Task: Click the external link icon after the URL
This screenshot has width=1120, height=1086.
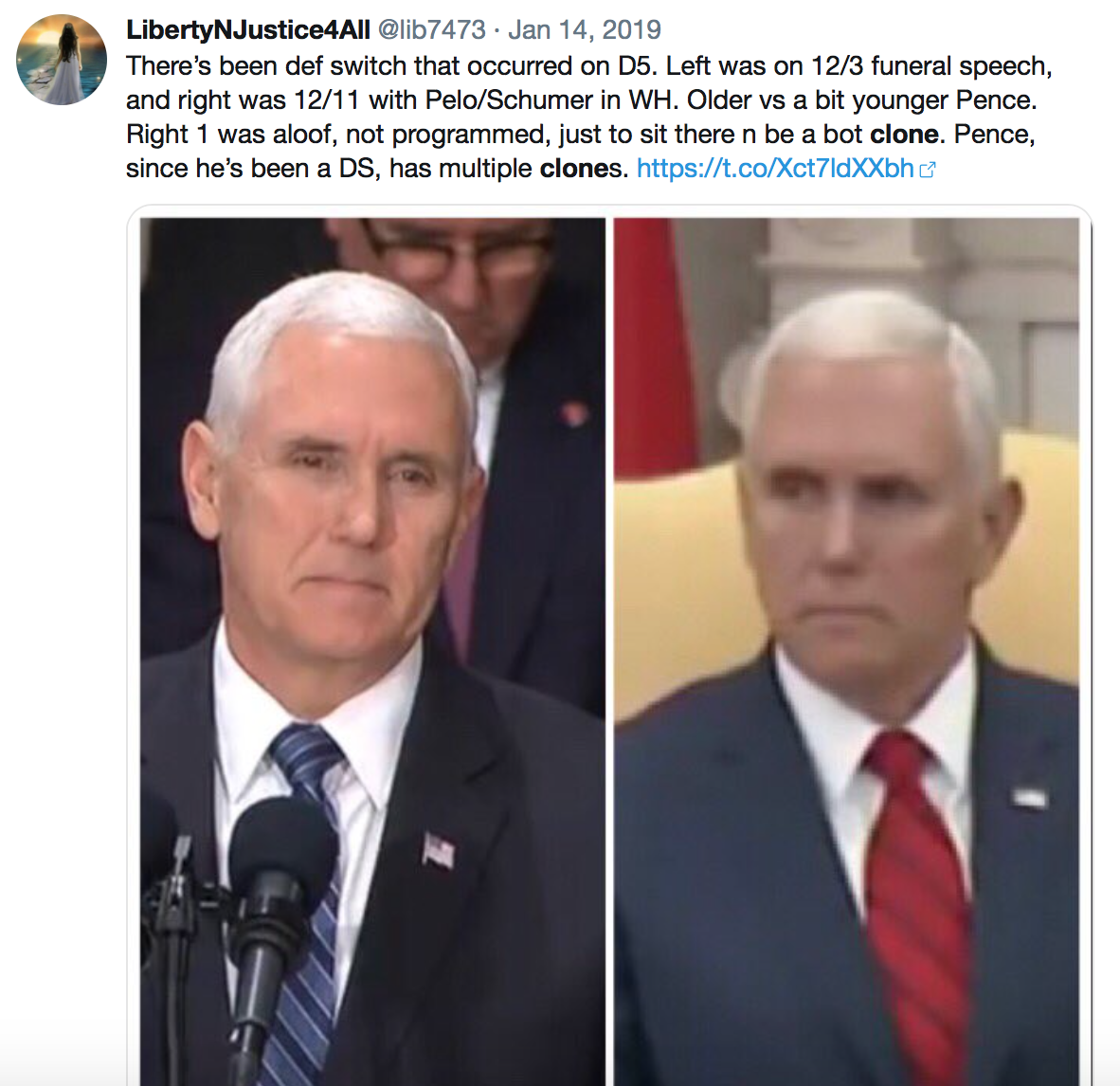Action: 927,170
